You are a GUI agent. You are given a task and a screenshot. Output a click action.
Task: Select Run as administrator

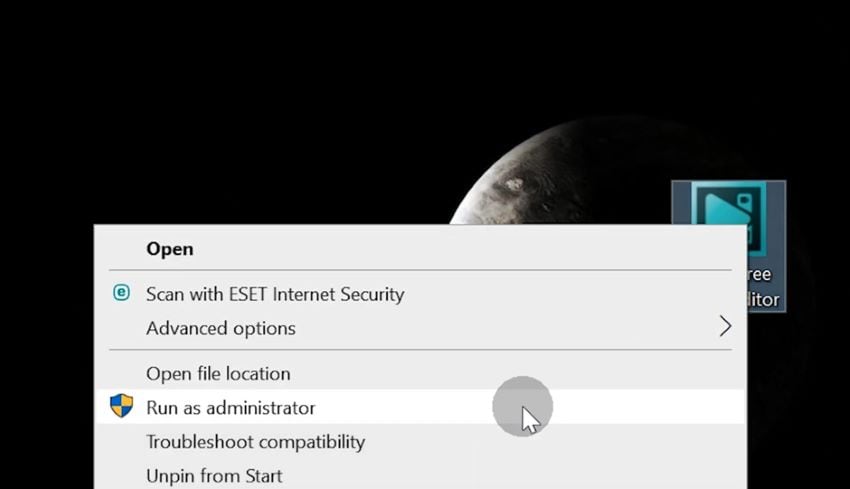[x=420, y=407]
